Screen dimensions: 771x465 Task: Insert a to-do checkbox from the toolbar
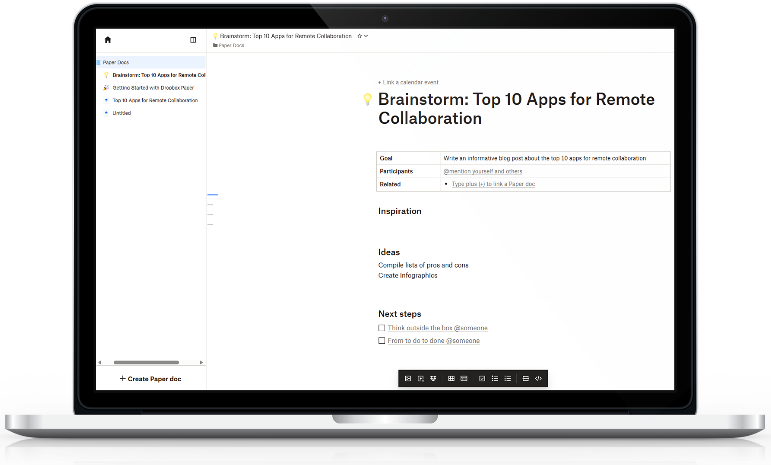coord(482,379)
